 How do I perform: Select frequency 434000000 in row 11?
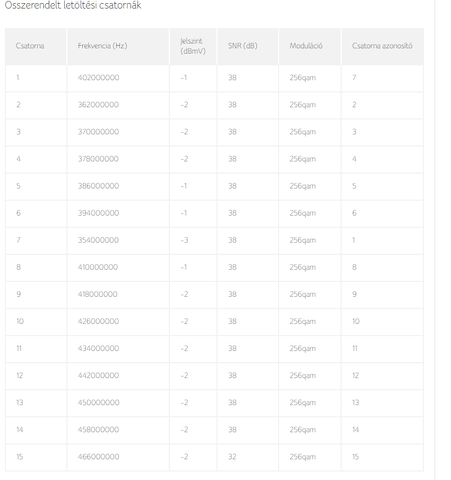98,348
